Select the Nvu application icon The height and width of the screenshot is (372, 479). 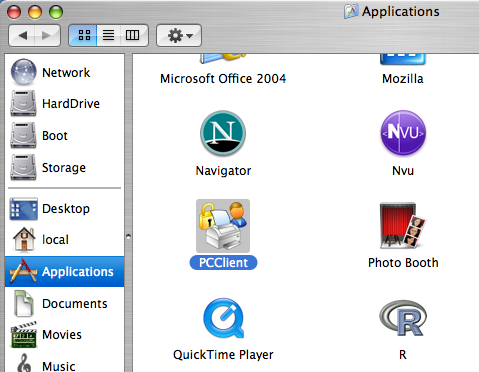[x=403, y=133]
